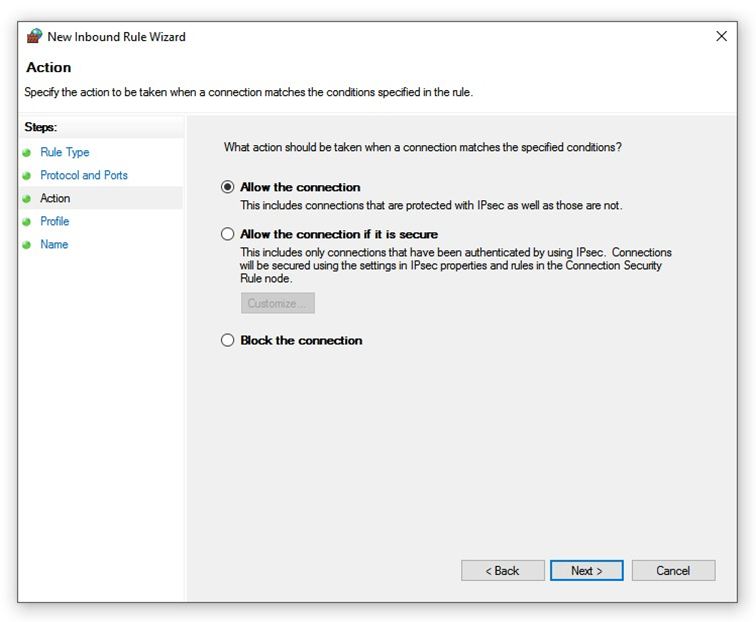The width and height of the screenshot is (756, 622).
Task: Click the green bullet beside Profile step
Action: tap(27, 222)
